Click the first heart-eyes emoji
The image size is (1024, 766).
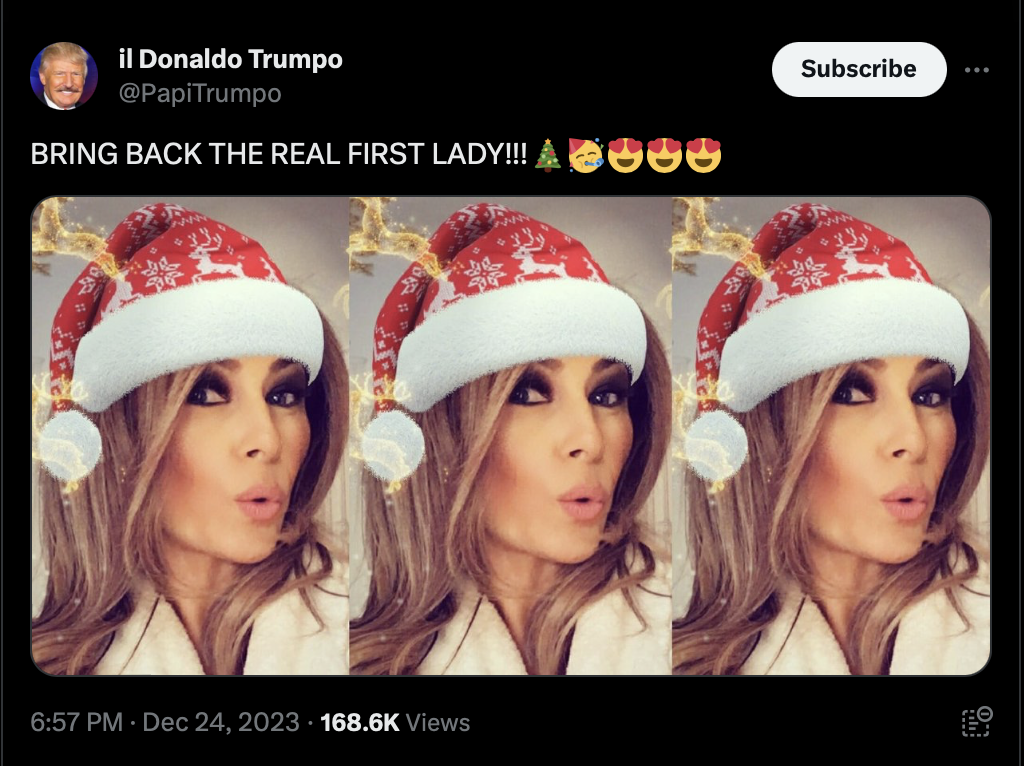625,155
